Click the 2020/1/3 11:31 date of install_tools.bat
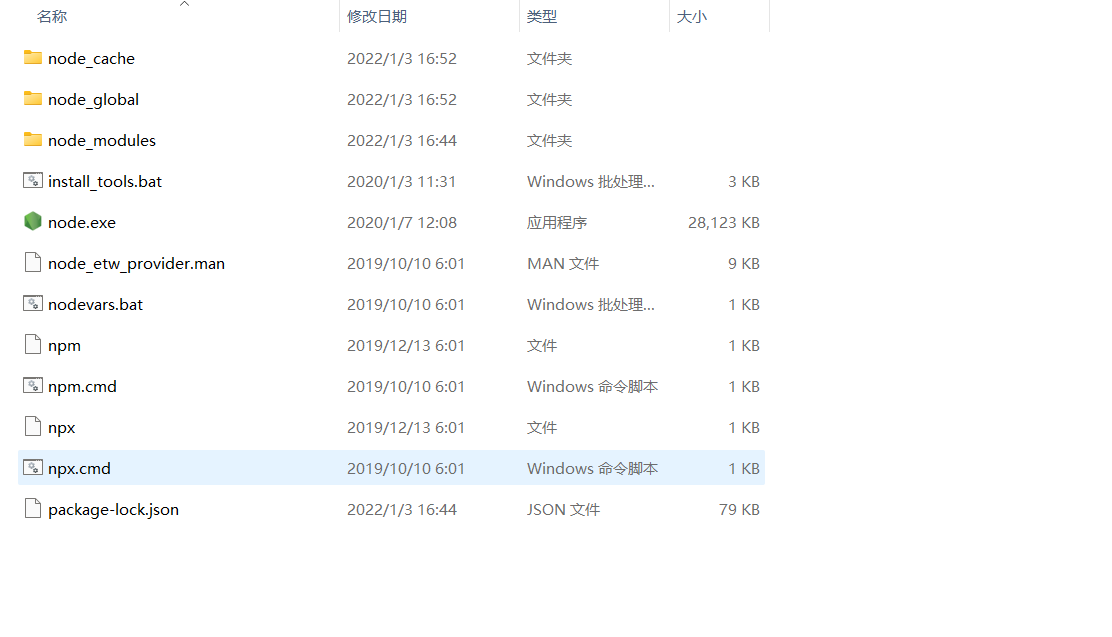The width and height of the screenshot is (1112, 637). click(x=401, y=182)
